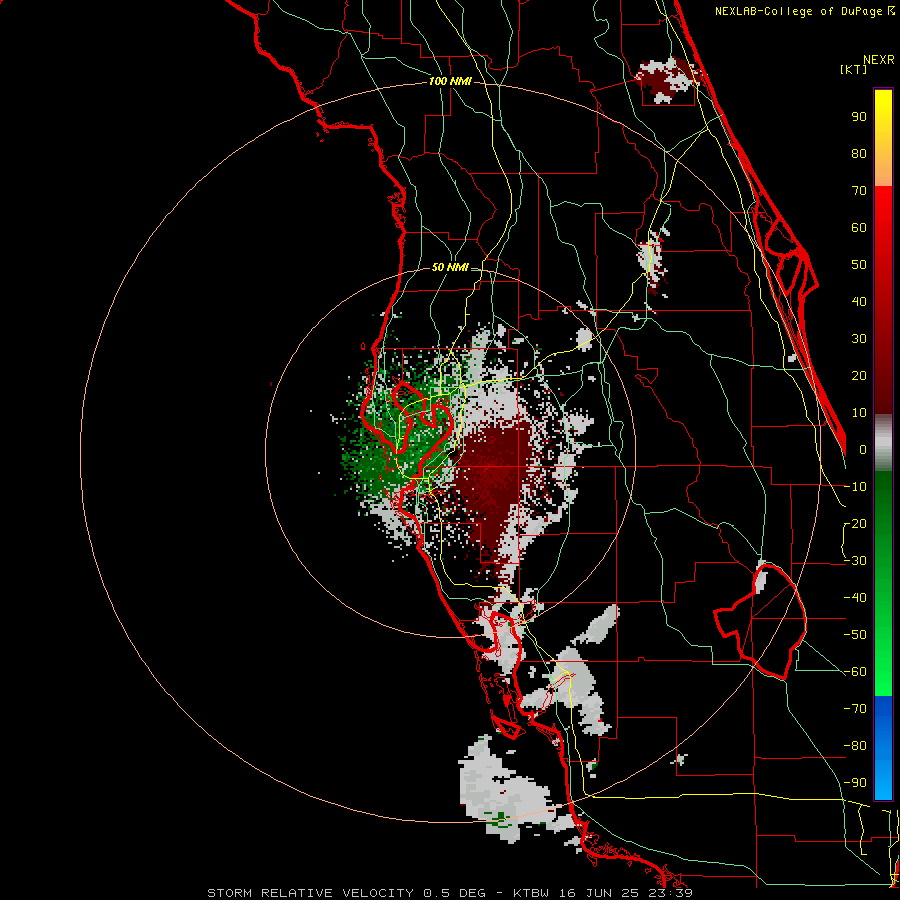
Task: Click the -60 value on velocity scale
Action: coord(855,672)
